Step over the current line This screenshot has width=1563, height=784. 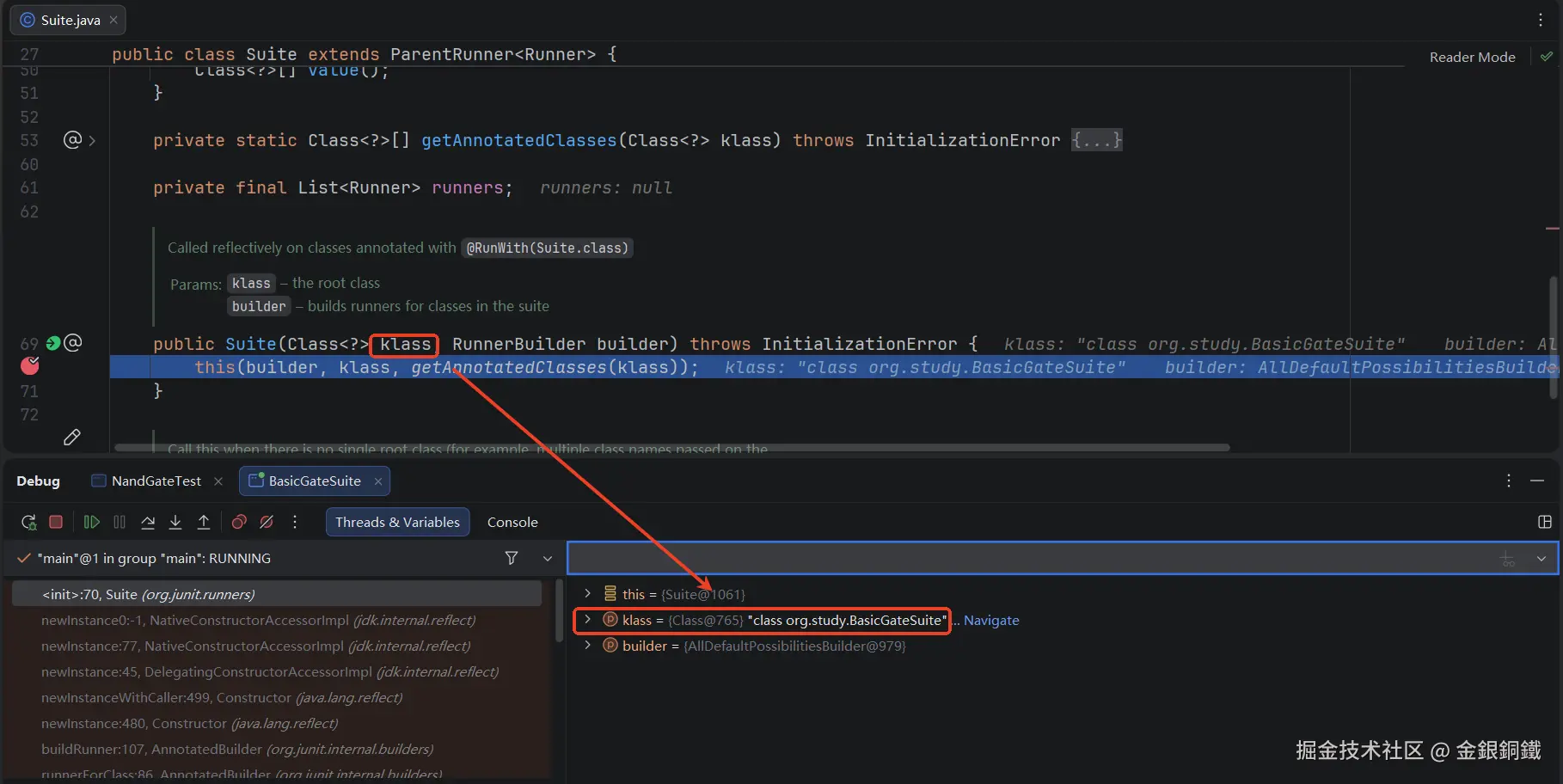pos(148,522)
